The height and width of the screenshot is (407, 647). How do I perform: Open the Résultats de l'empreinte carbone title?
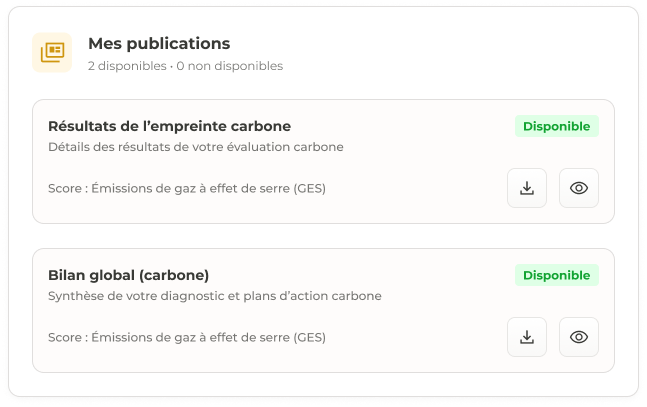pyautogui.click(x=169, y=126)
